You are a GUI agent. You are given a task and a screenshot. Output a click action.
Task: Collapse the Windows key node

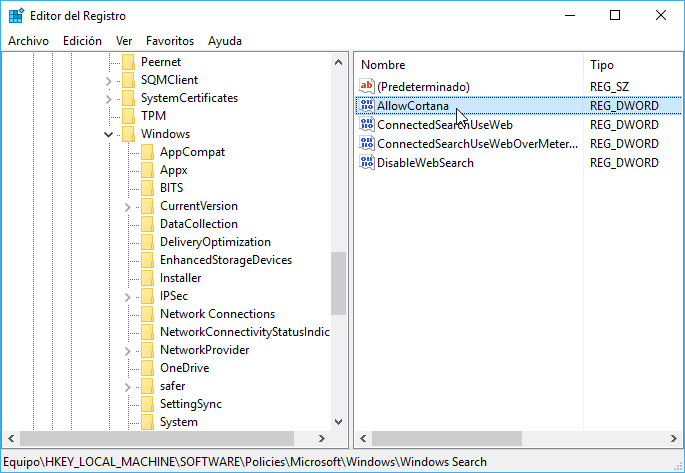(108, 134)
